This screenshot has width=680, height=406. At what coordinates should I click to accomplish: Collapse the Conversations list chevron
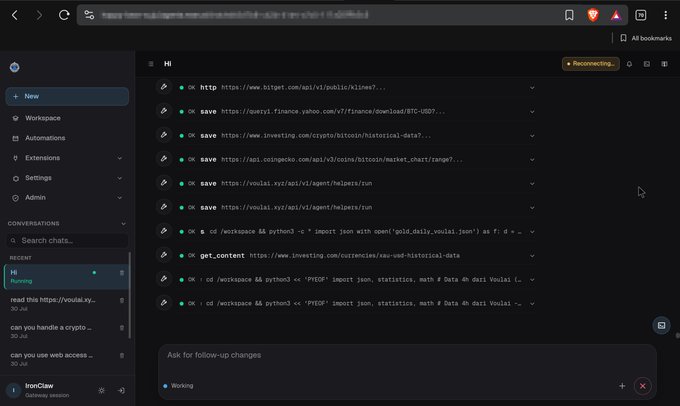click(x=123, y=224)
